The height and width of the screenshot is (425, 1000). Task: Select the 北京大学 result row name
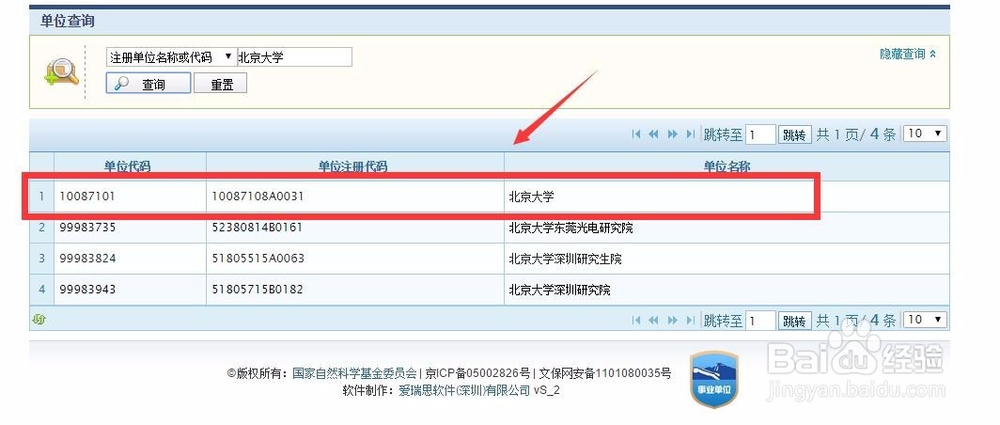point(531,197)
